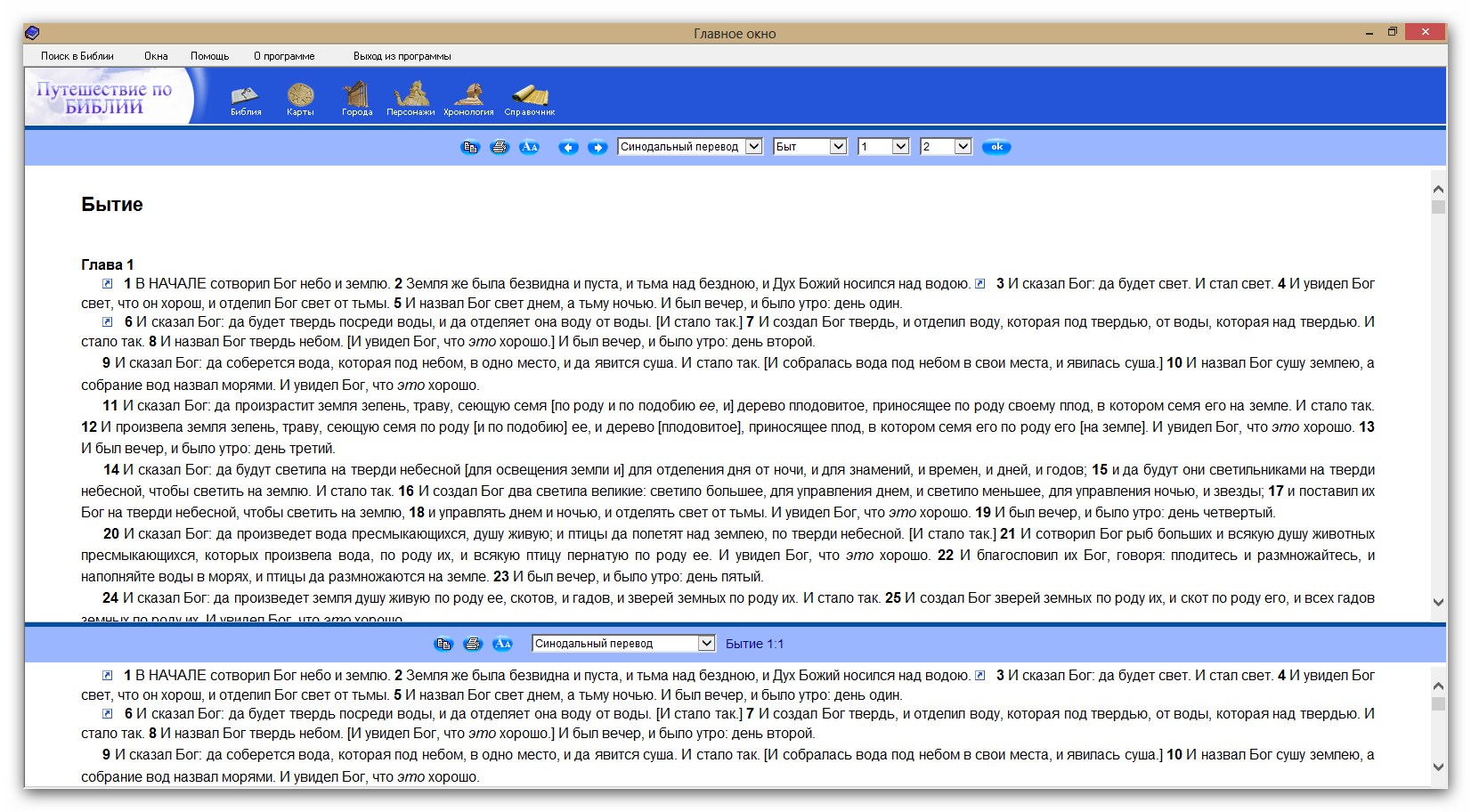The image size is (1471, 812).
Task: Go to next chapter with right arrow
Action: (597, 148)
